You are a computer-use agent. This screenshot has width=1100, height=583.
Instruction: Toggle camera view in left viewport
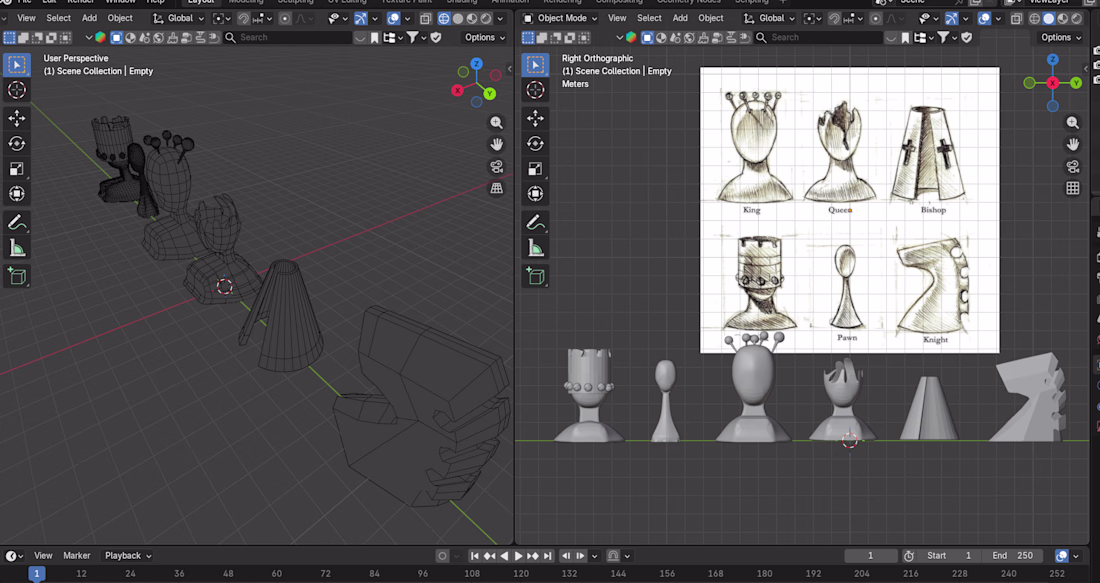click(x=497, y=166)
